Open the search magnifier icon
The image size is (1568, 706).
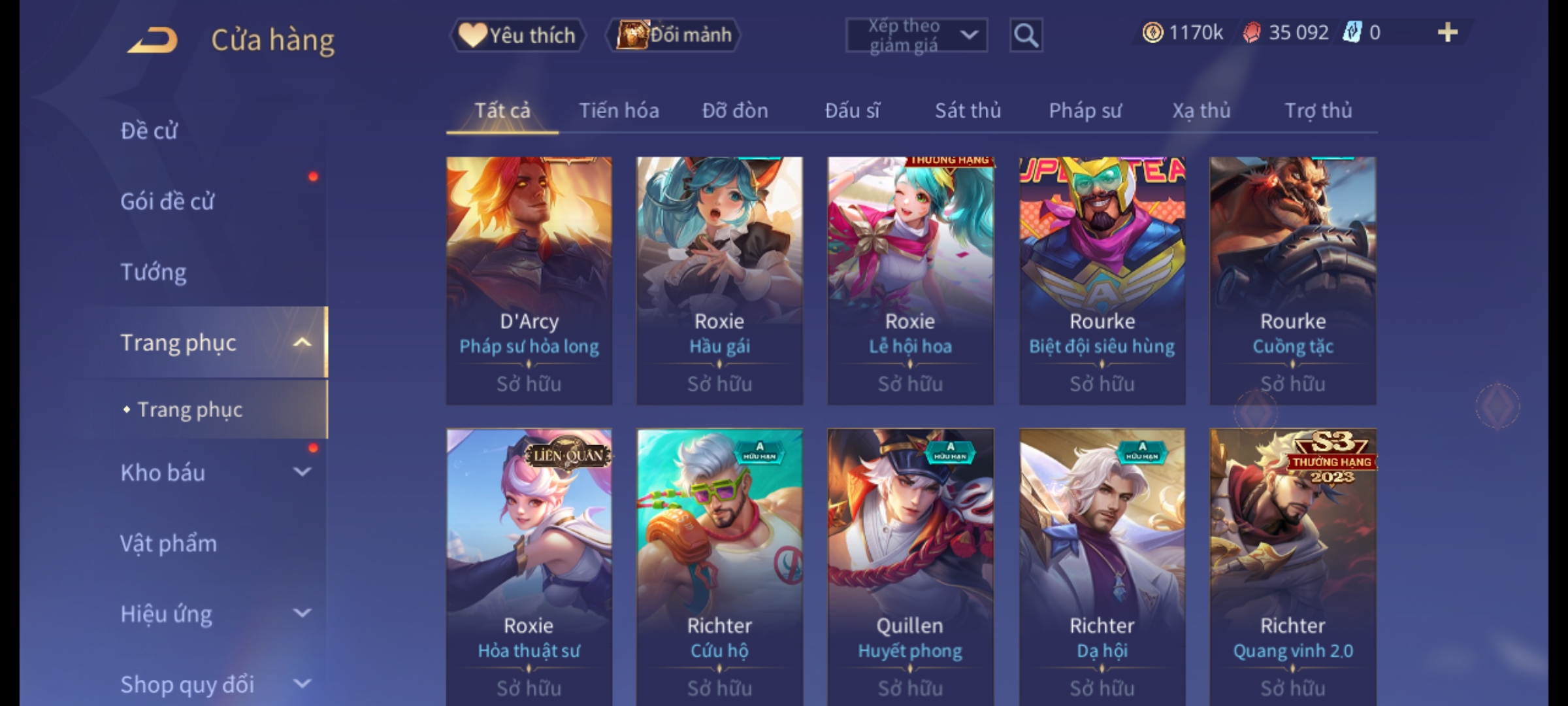pos(1026,35)
